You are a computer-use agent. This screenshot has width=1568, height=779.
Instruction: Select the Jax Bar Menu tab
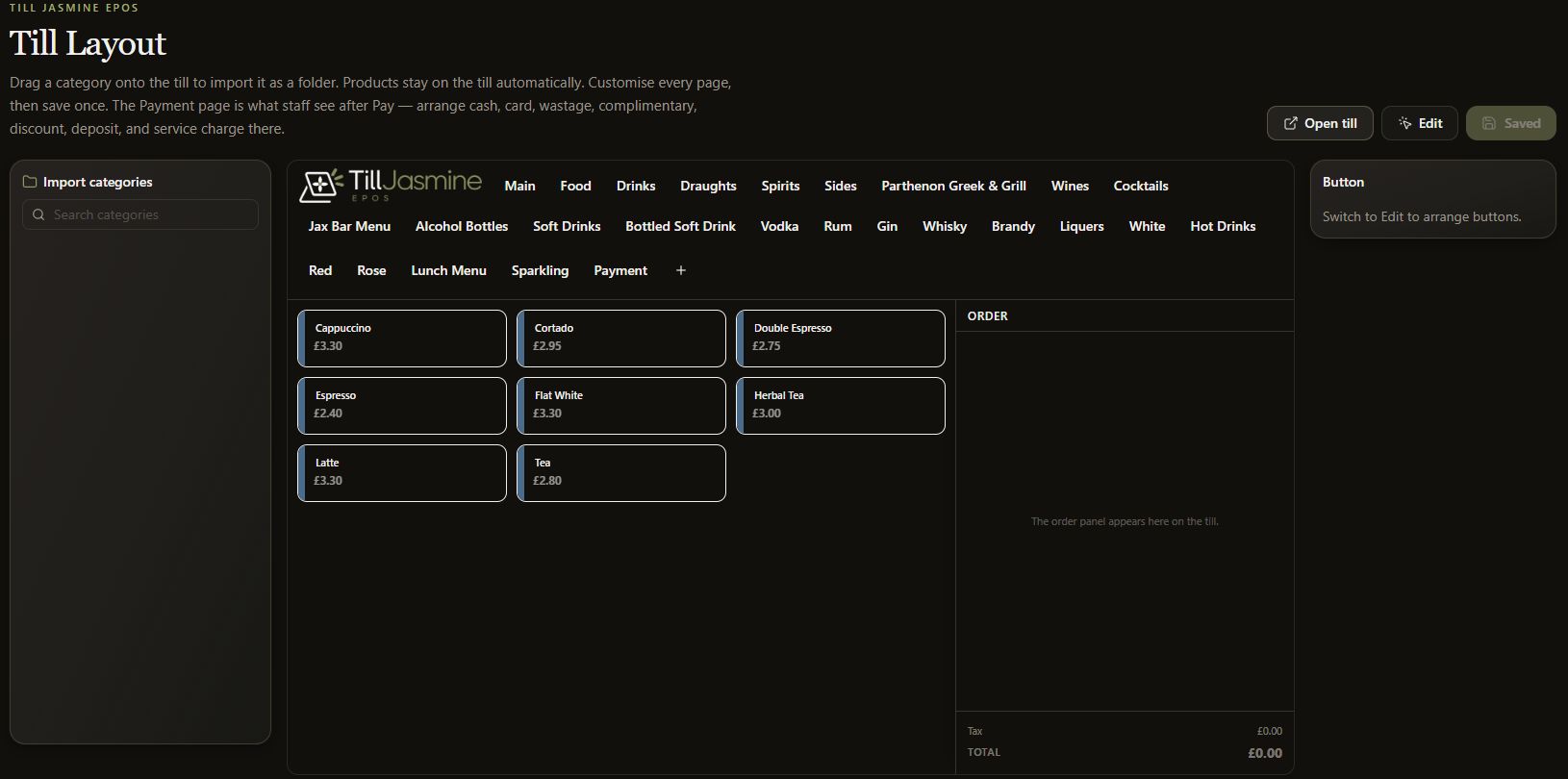point(349,226)
